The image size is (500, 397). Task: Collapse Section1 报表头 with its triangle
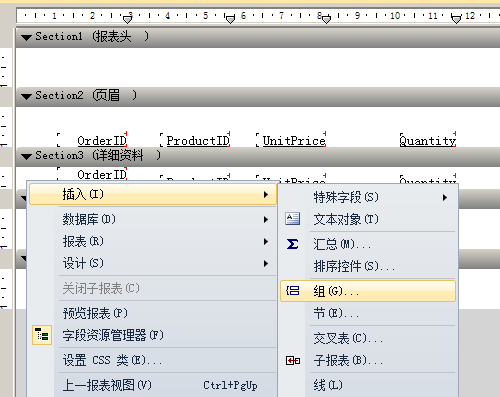(26, 37)
